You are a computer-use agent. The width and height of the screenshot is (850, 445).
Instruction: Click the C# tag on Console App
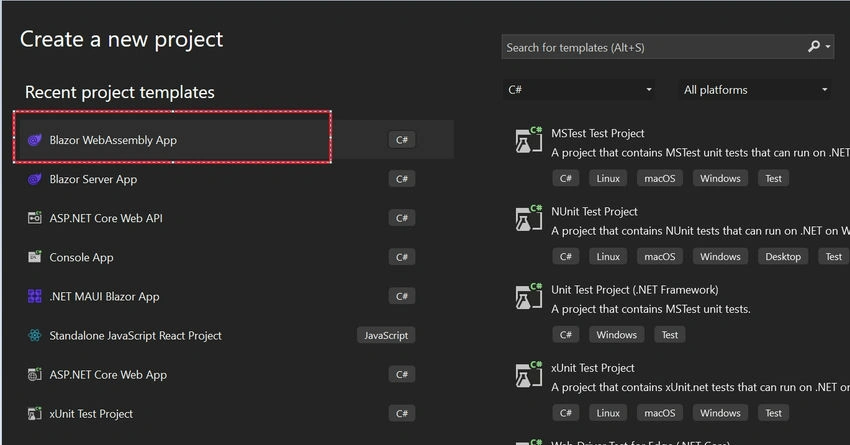[x=402, y=257]
